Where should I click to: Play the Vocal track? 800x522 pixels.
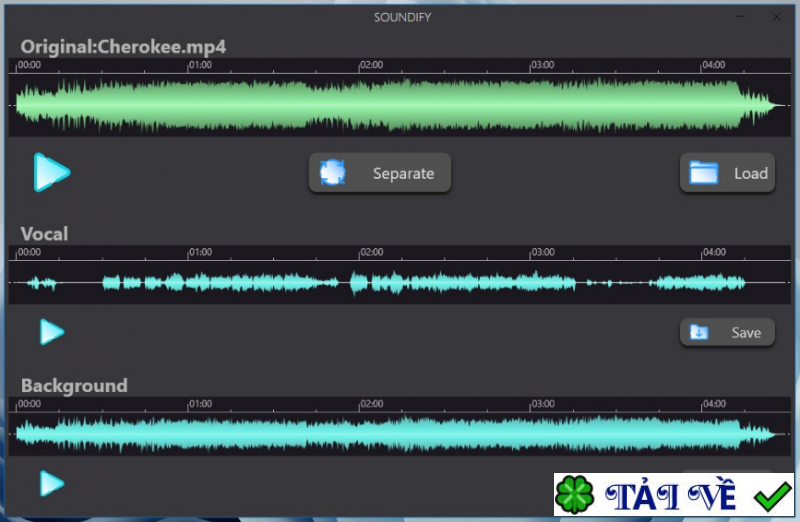52,332
